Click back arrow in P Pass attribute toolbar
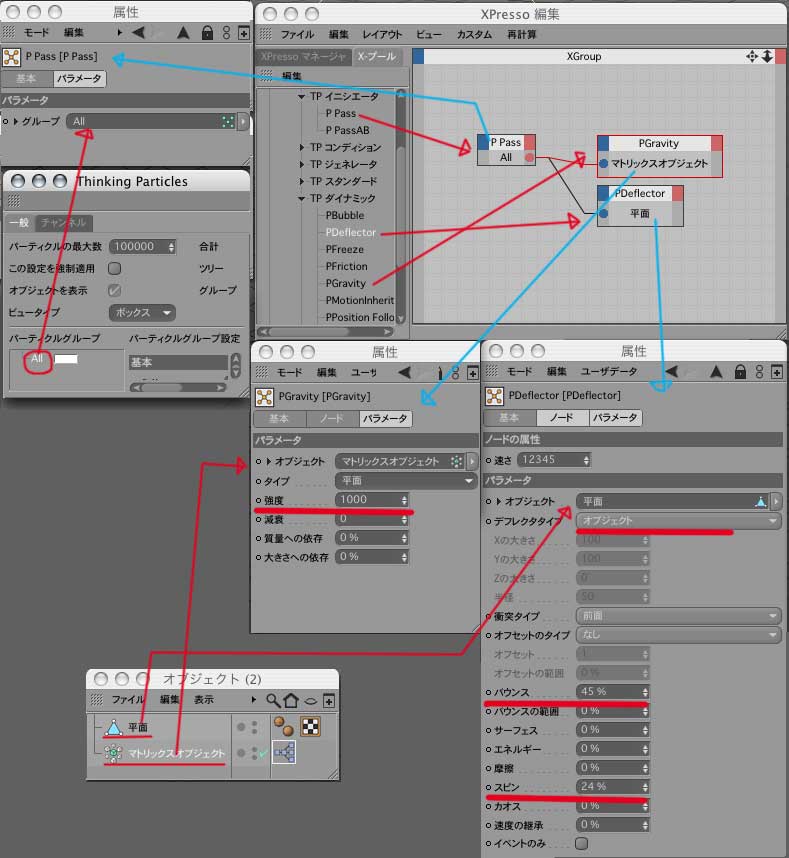789x858 pixels. pos(139,33)
